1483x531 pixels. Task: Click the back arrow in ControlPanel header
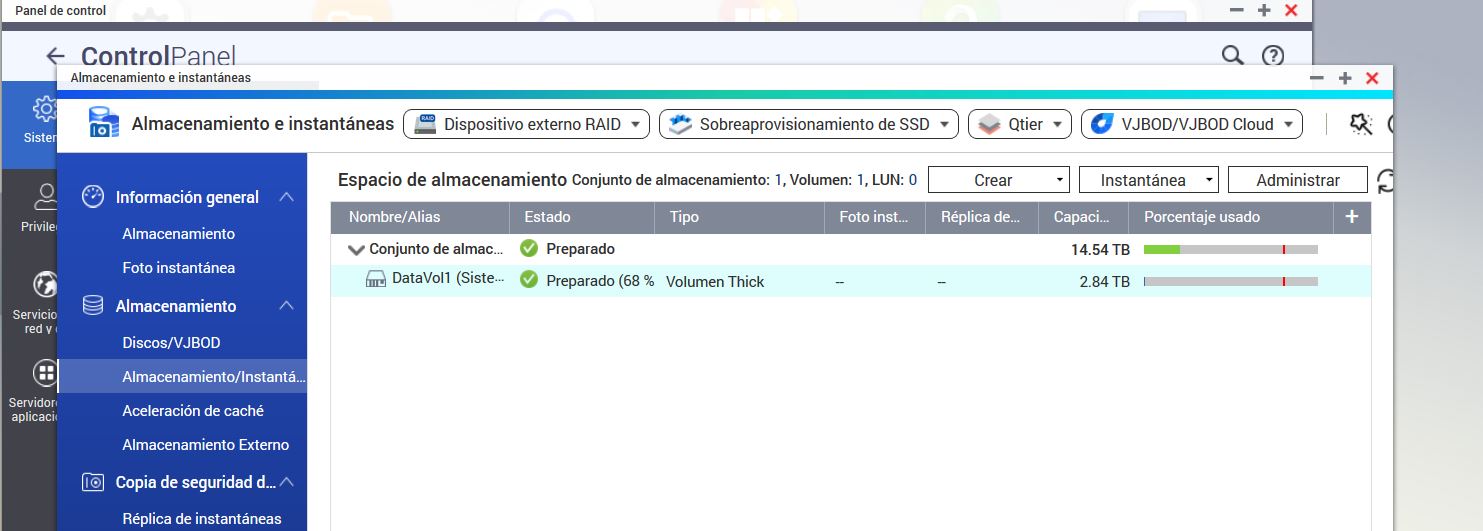point(56,57)
